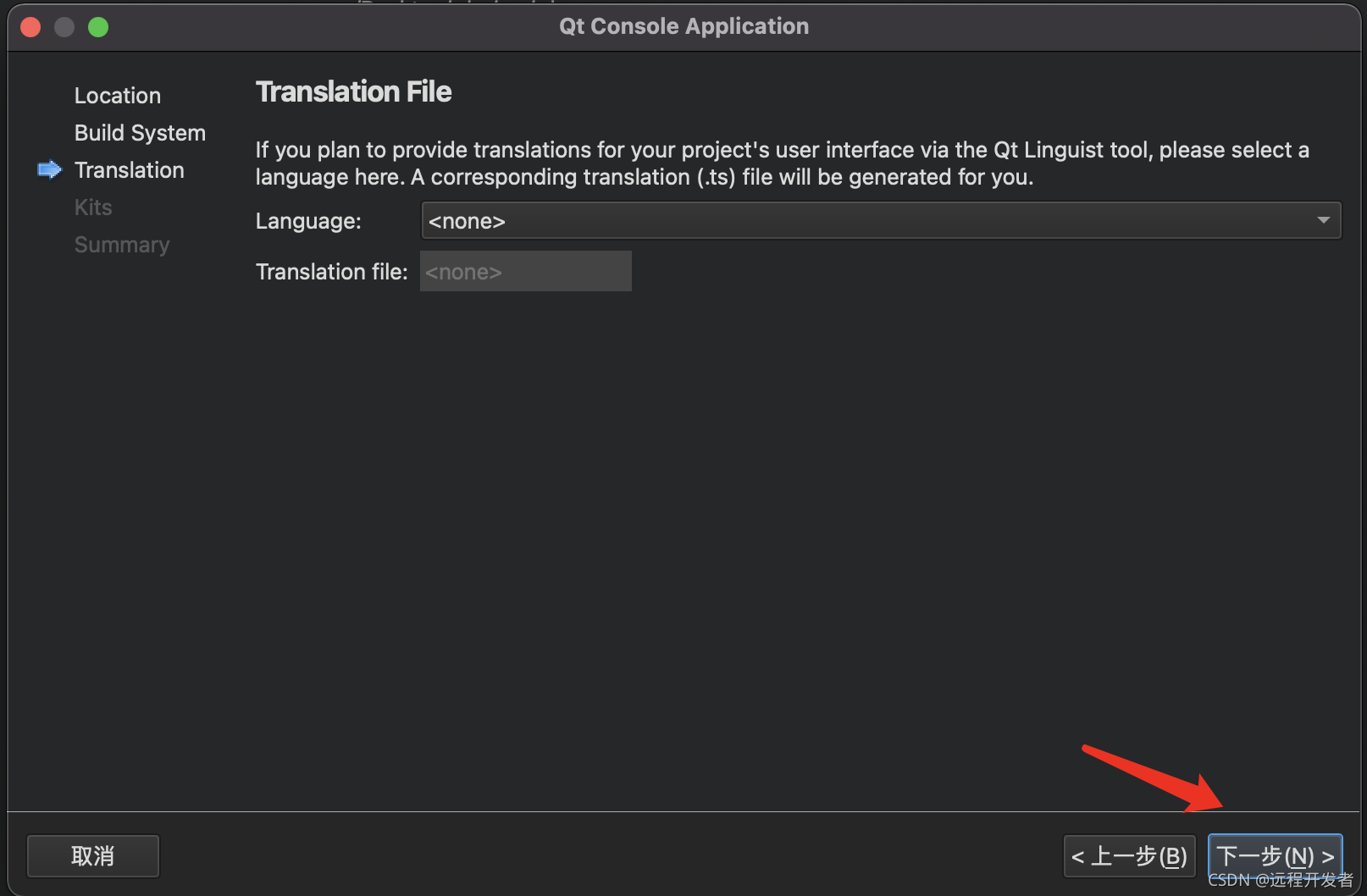Cancel the wizard with 取消 button

coord(93,856)
